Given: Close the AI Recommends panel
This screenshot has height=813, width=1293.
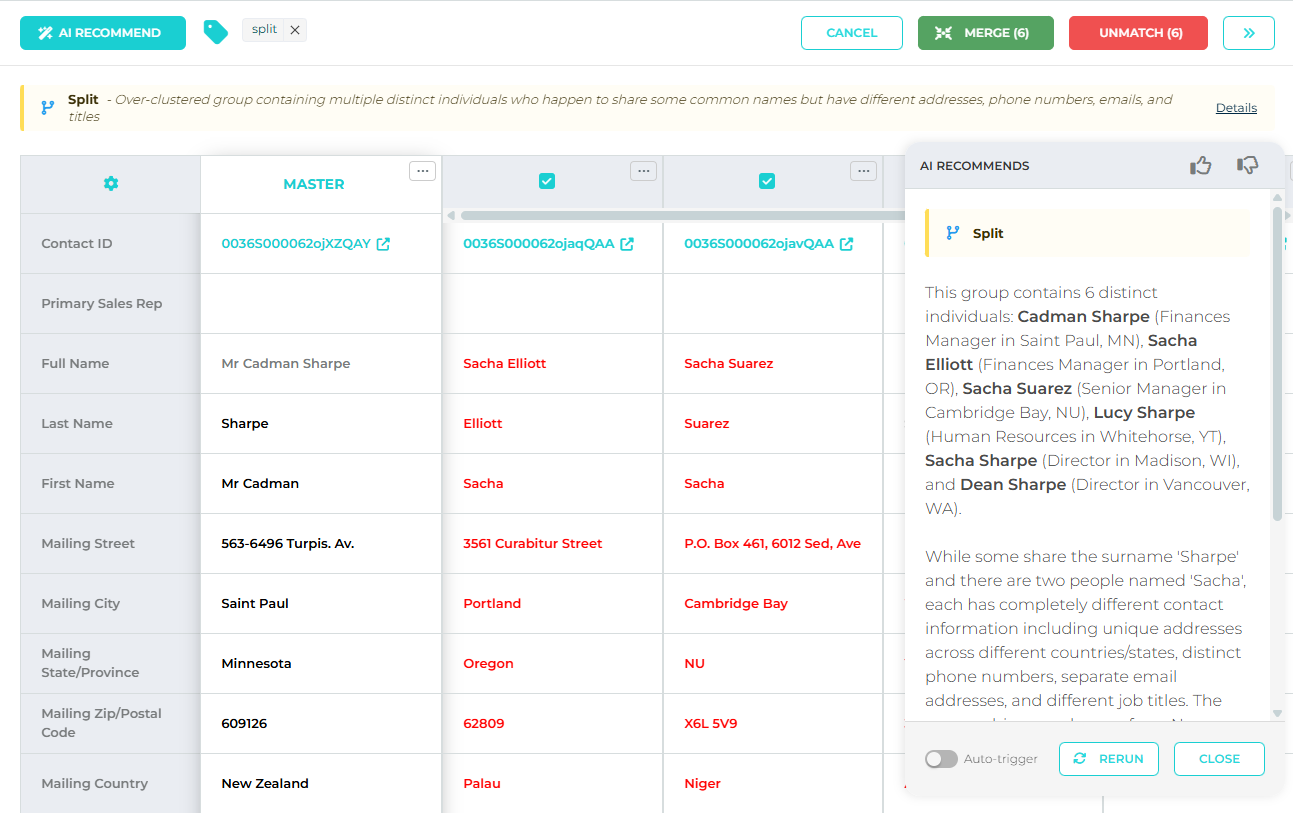Looking at the screenshot, I should tap(1219, 759).
